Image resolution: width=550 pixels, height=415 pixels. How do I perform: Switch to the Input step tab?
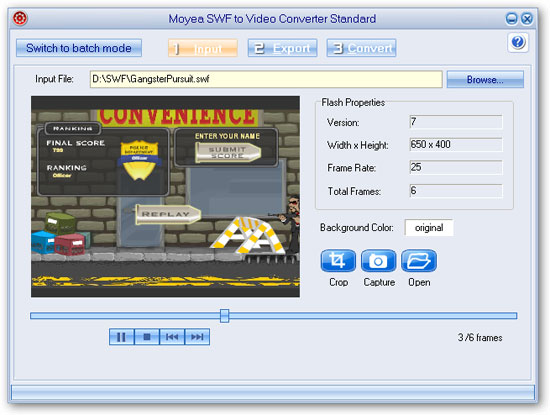pyautogui.click(x=203, y=48)
